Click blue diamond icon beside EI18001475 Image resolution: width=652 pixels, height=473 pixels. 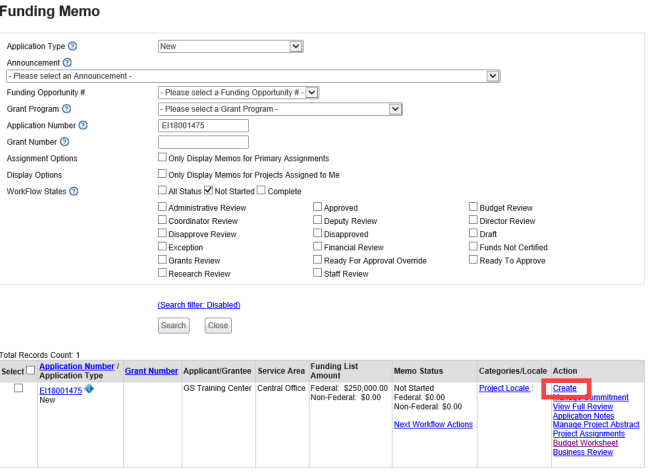(x=90, y=388)
